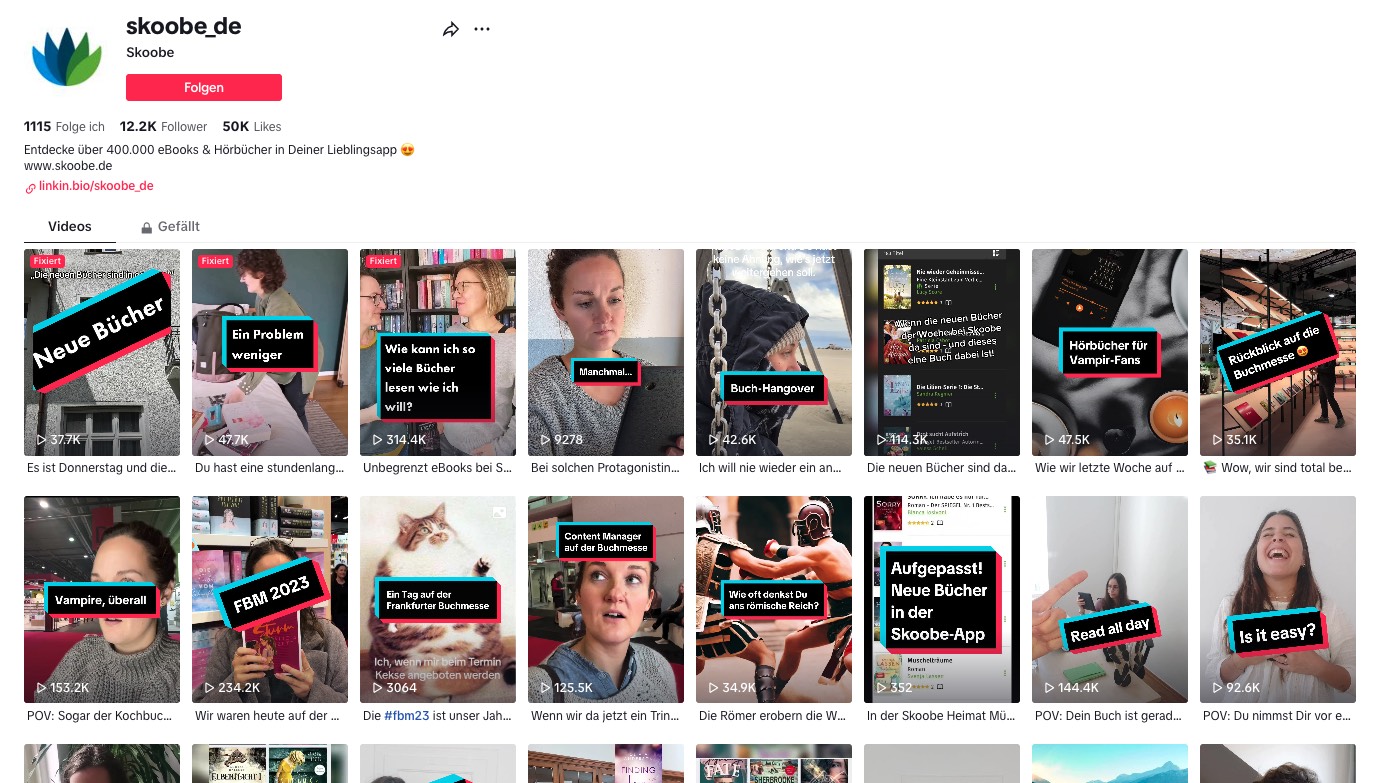1383x783 pixels.
Task: Open the Ein Problem weniger video
Action: coord(270,352)
